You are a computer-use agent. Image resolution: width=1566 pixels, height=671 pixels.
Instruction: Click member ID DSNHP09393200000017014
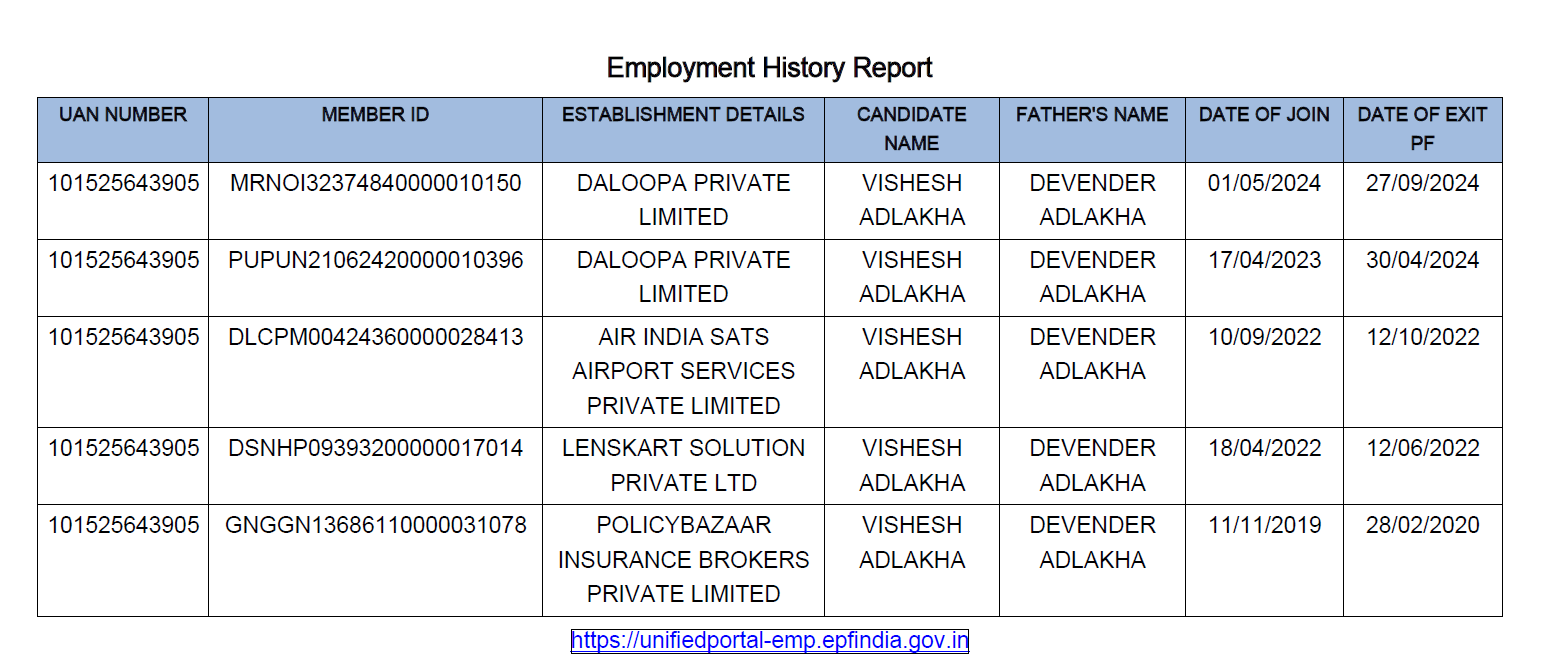[x=375, y=448]
